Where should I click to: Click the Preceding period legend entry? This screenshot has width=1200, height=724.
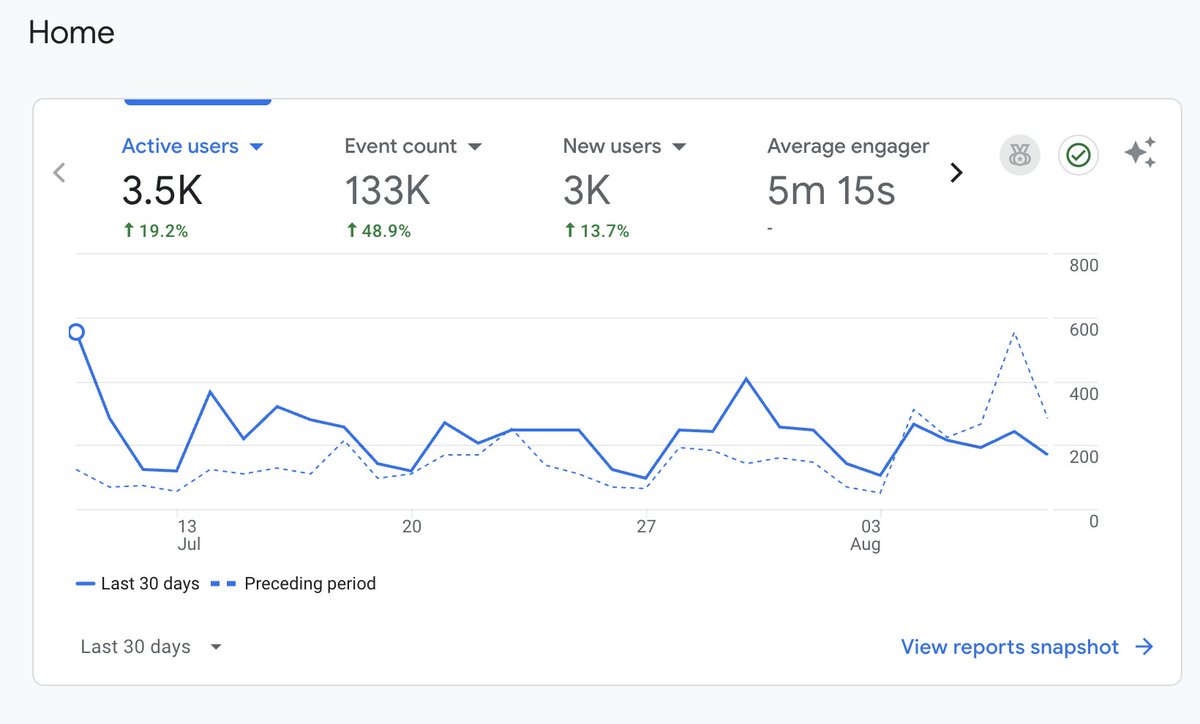(x=294, y=583)
